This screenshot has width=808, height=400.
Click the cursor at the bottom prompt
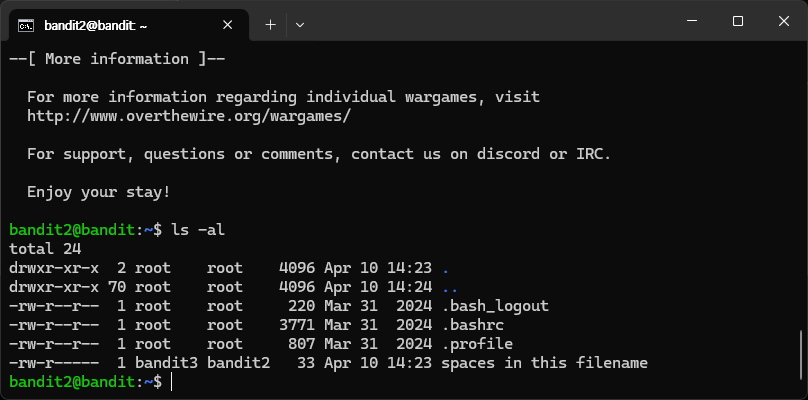click(172, 382)
